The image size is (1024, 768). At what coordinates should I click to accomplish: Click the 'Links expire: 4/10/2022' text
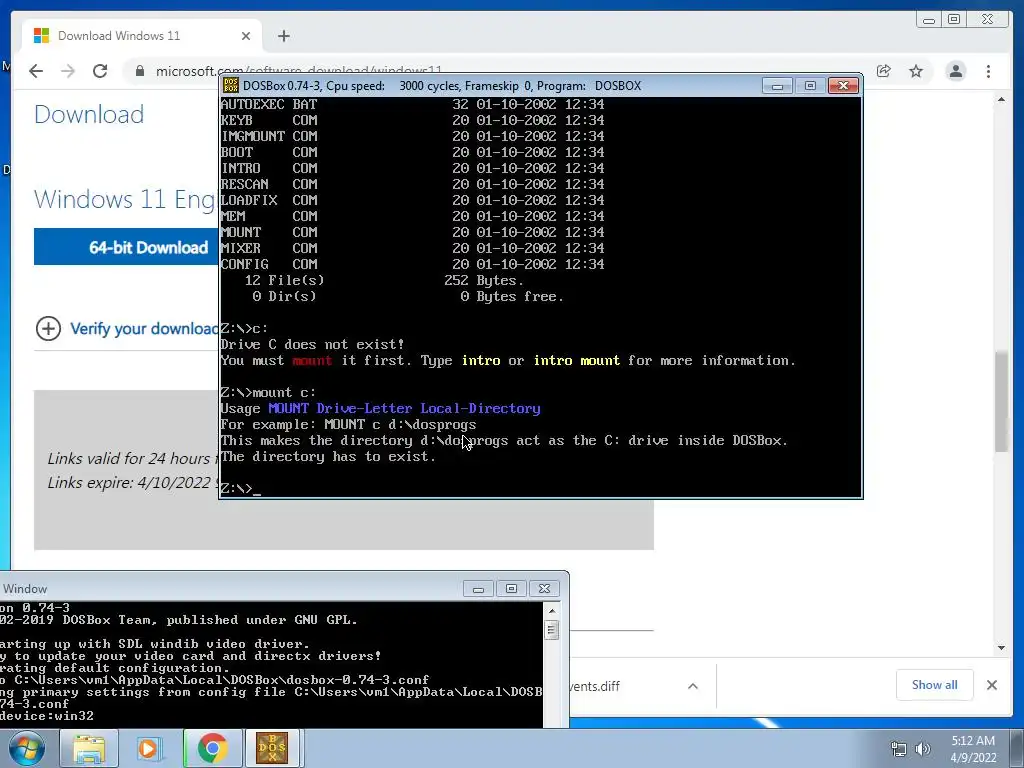coord(133,483)
